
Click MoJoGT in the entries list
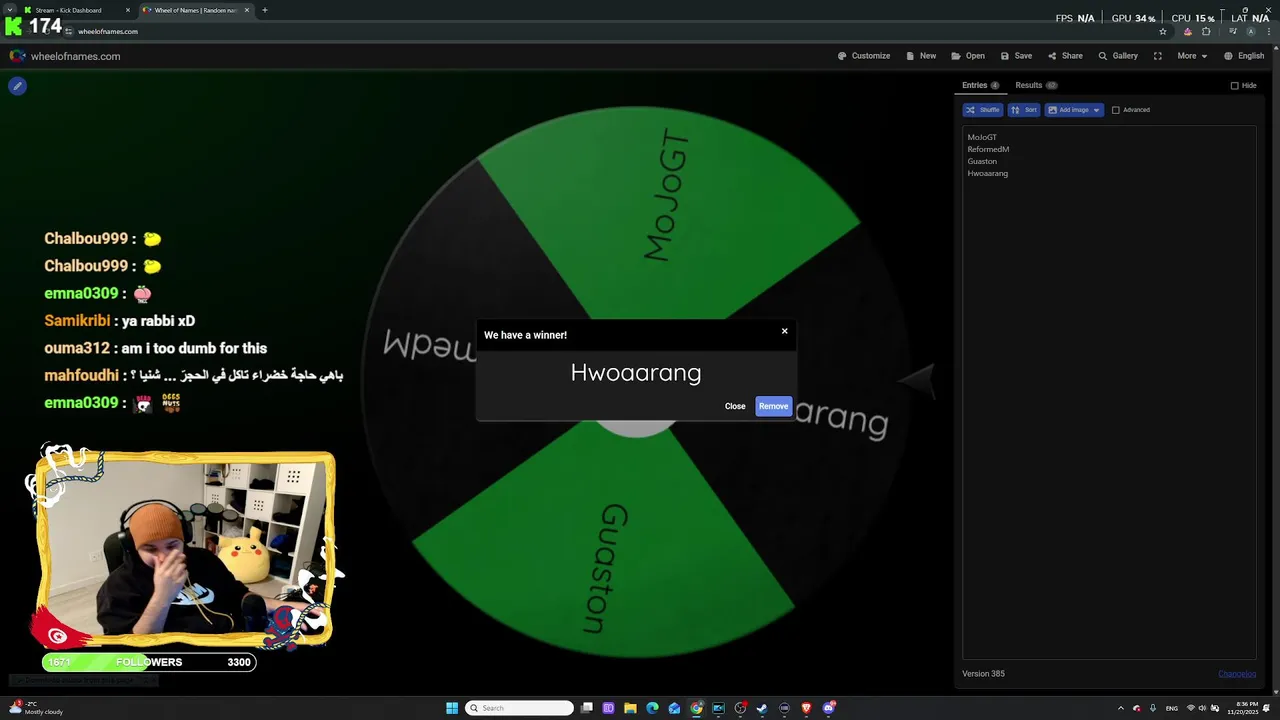point(982,137)
